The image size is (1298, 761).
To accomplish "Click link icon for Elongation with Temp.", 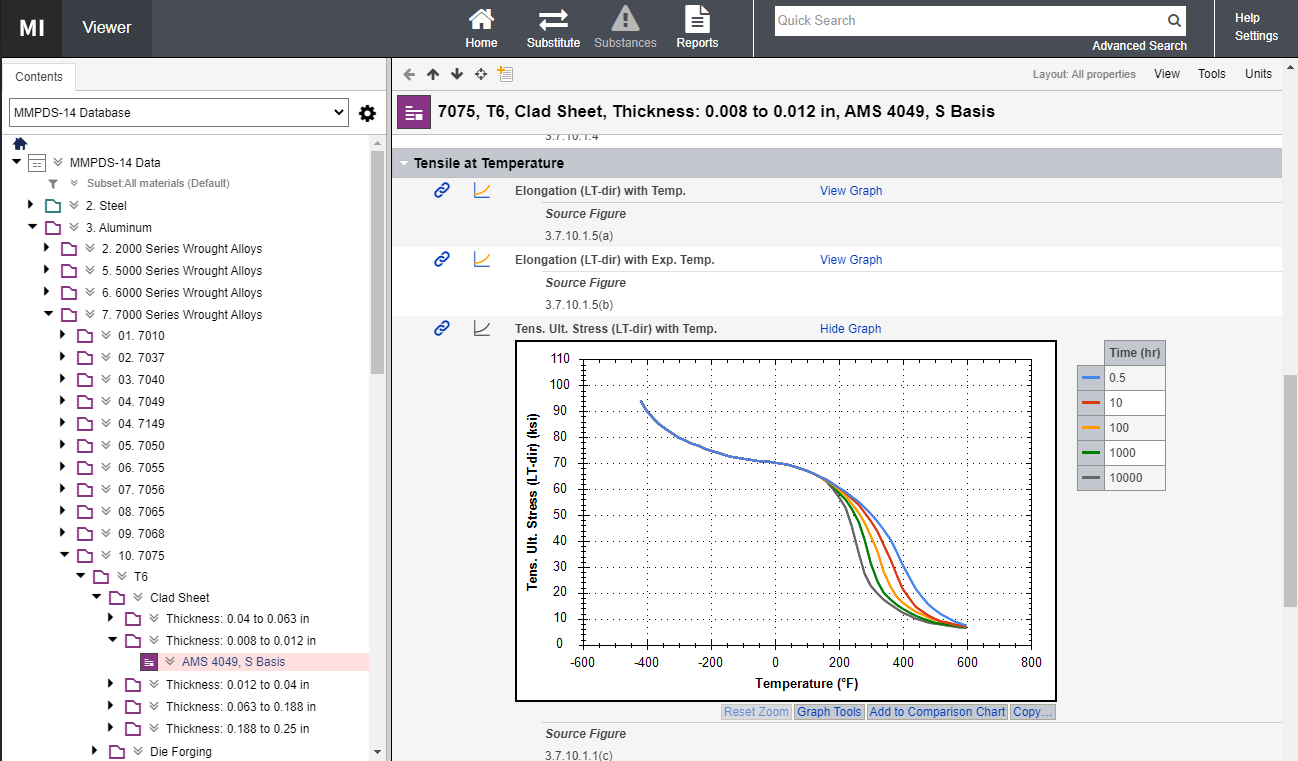I will pyautogui.click(x=442, y=190).
